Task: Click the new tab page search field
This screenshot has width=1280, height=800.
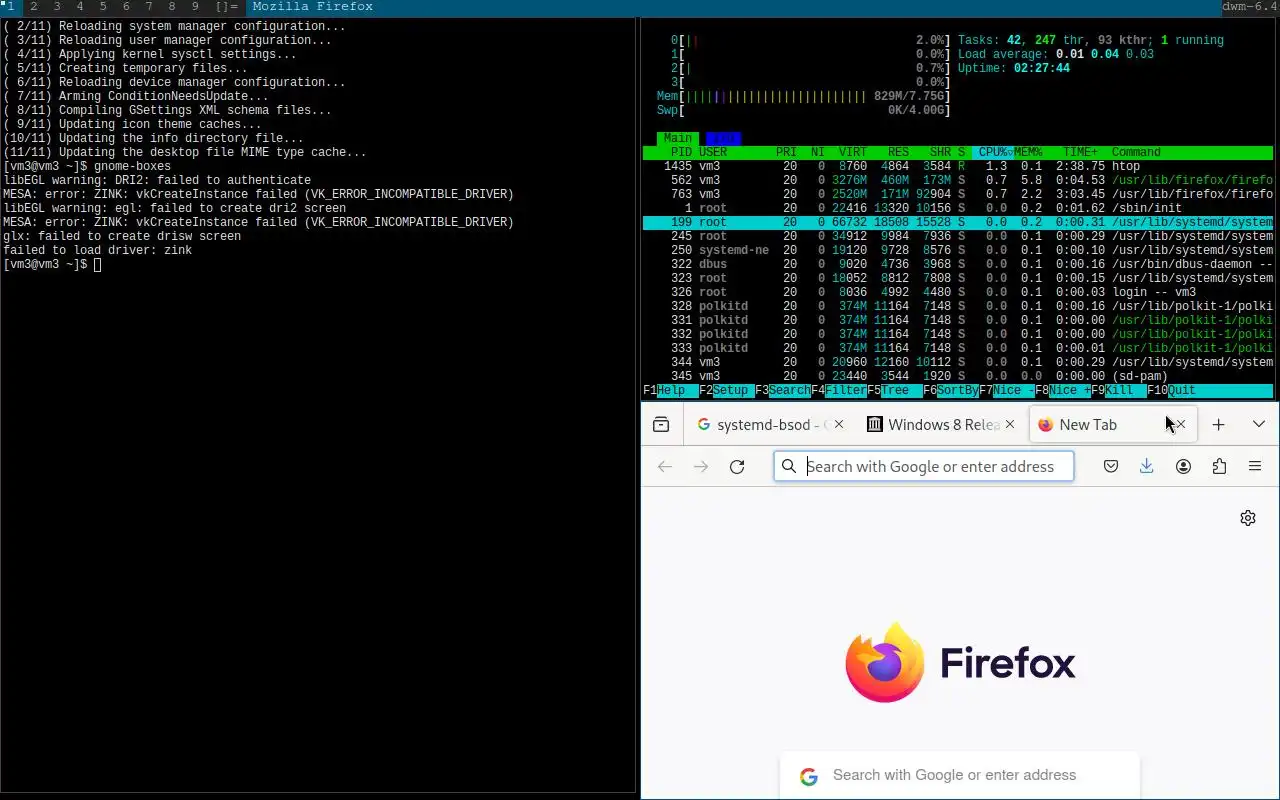Action: tap(960, 775)
